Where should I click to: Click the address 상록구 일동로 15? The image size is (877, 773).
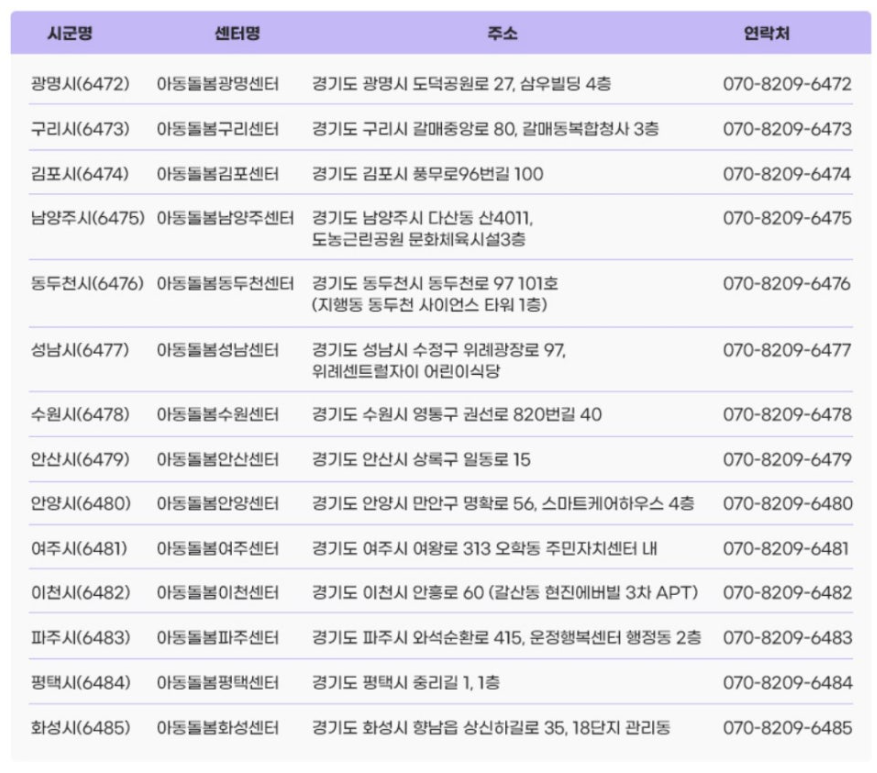[471, 460]
